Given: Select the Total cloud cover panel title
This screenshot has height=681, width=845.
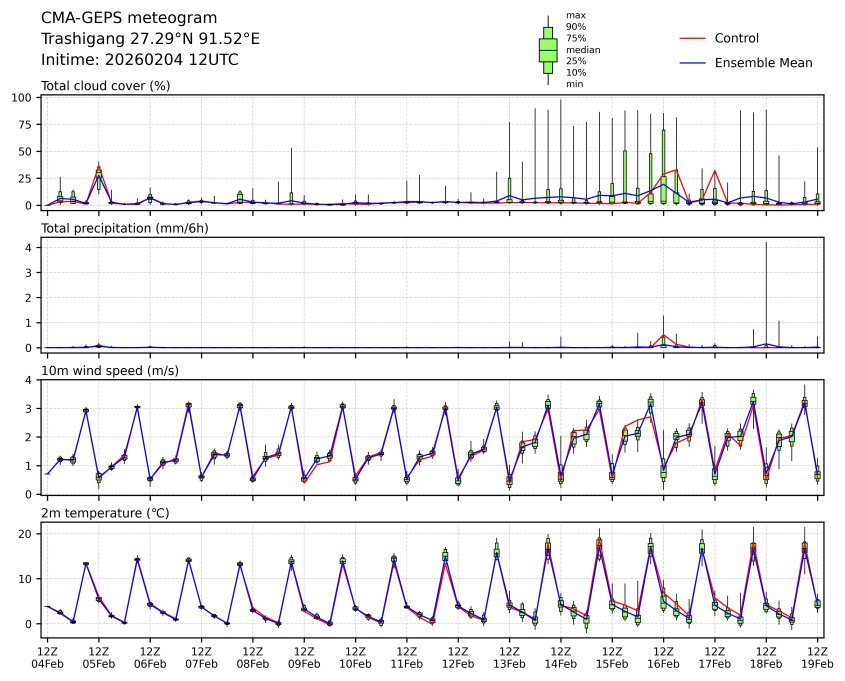Looking at the screenshot, I should [x=105, y=86].
